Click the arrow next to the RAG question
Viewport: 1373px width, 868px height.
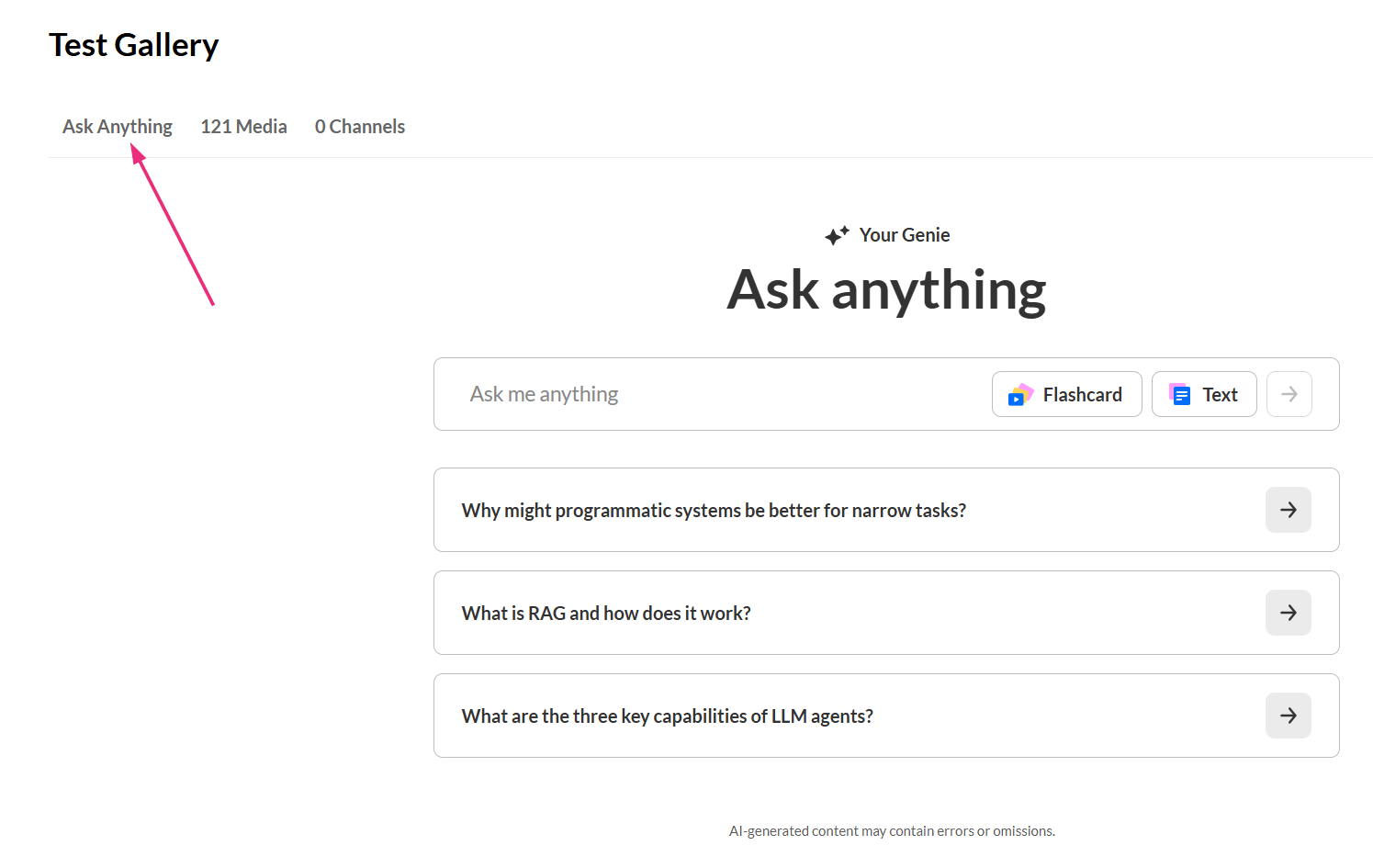pyautogui.click(x=1288, y=613)
